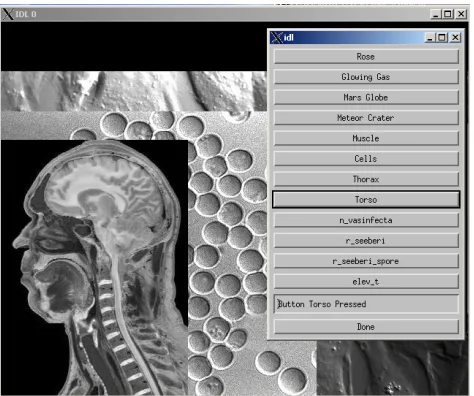Viewport: 474px width, 396px height.
Task: Click the head MRI image in IDL 0
Action: [94, 268]
